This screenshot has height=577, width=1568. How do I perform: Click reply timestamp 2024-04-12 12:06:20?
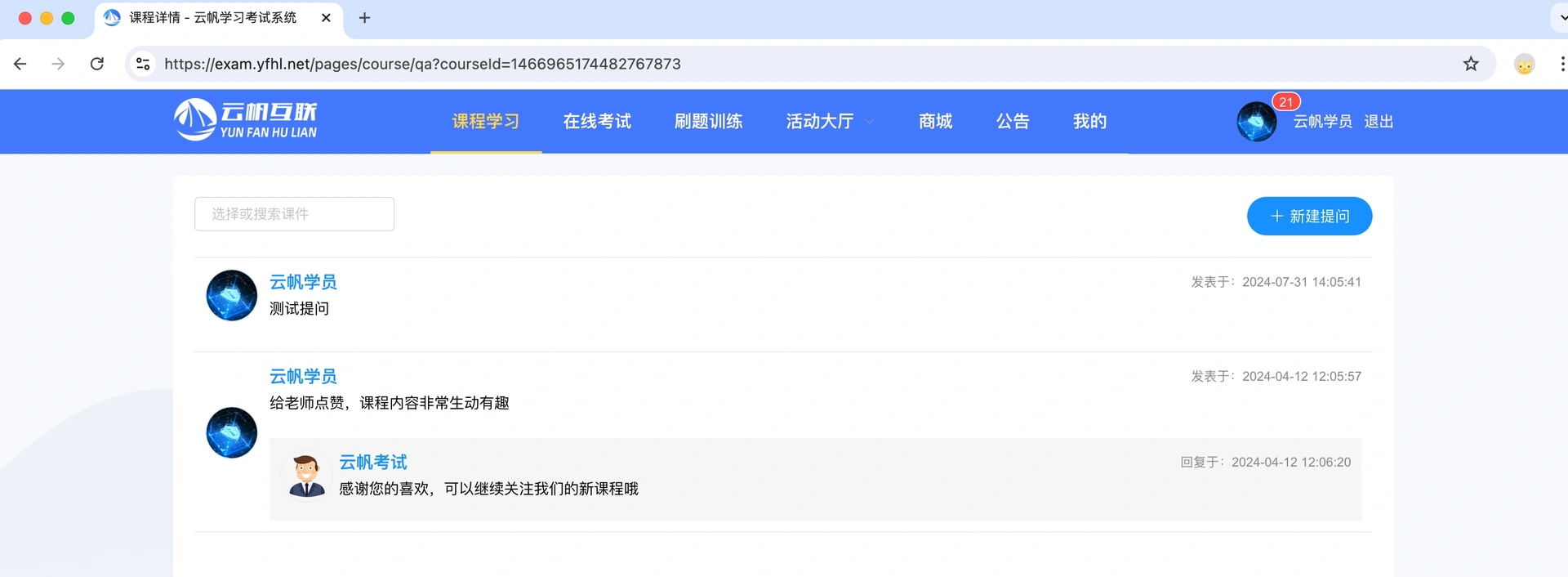tap(1291, 462)
